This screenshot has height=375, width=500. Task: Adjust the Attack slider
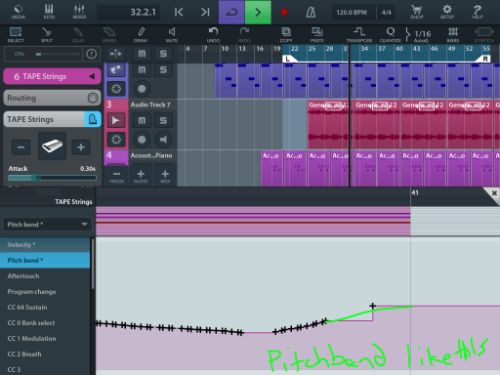point(52,178)
